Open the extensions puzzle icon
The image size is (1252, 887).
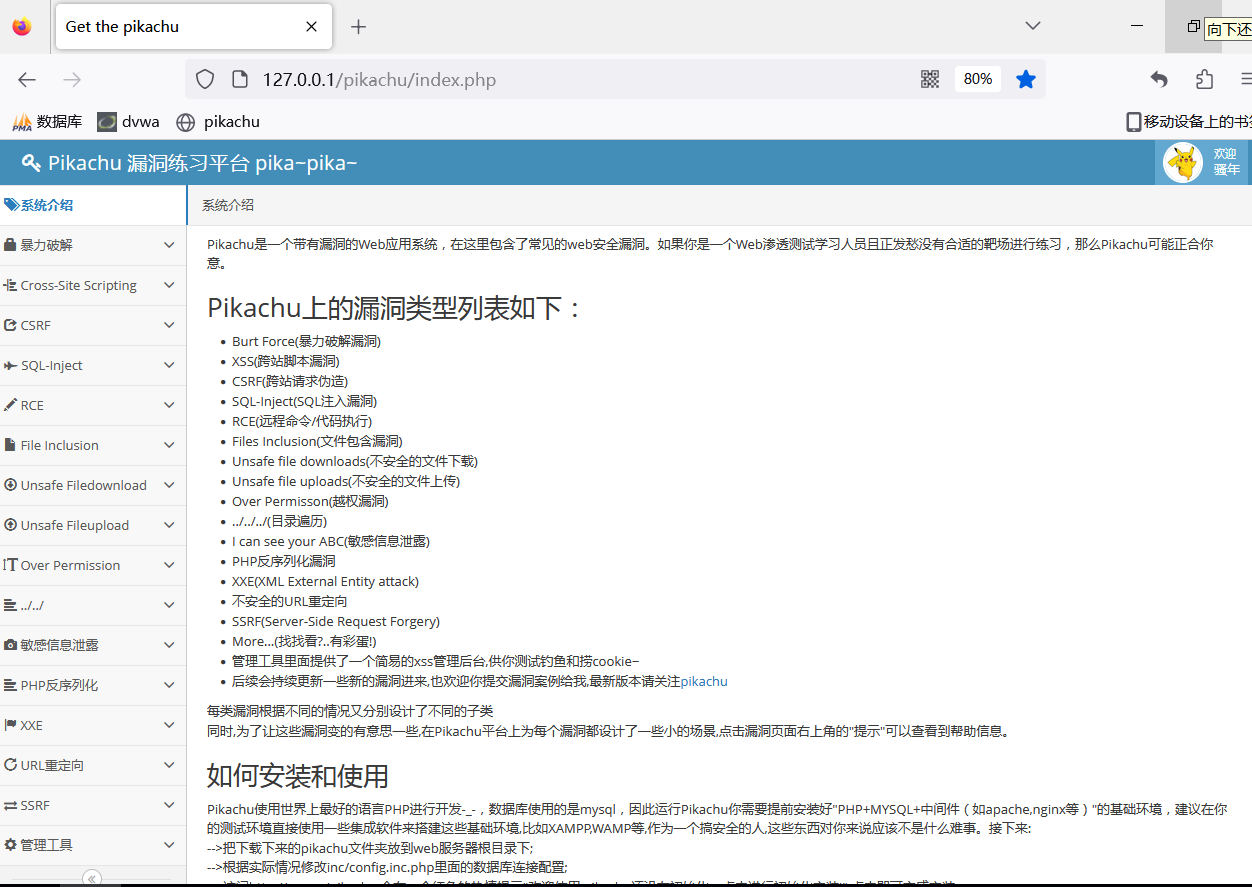coord(1204,79)
